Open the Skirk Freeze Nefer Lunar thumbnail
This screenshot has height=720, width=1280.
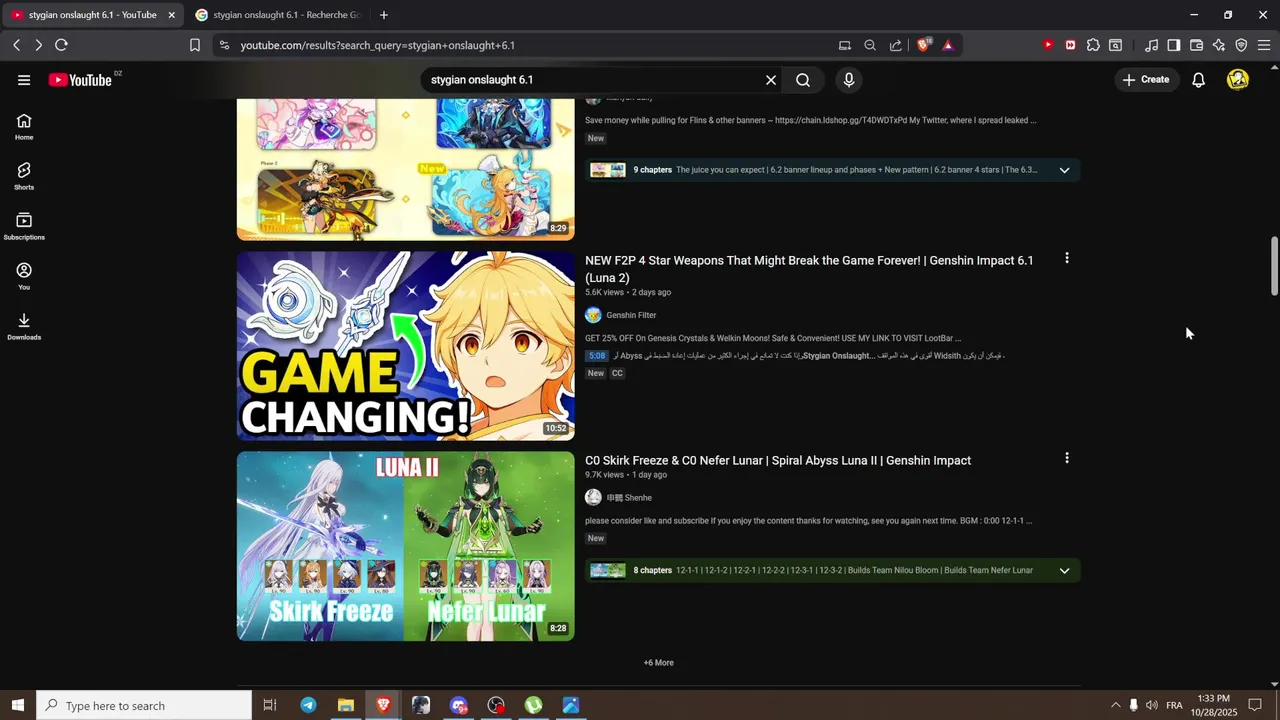pyautogui.click(x=406, y=546)
